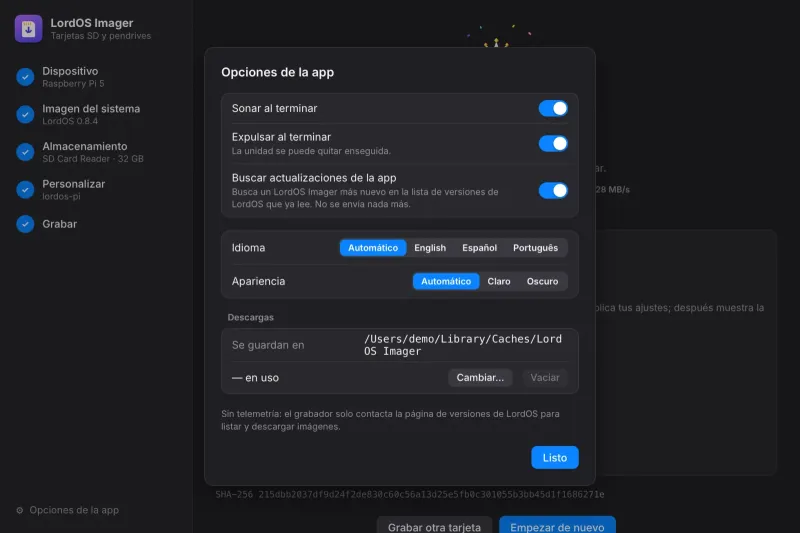800x533 pixels.
Task: Turn off Expulsar al terminar switch
Action: (x=553, y=143)
